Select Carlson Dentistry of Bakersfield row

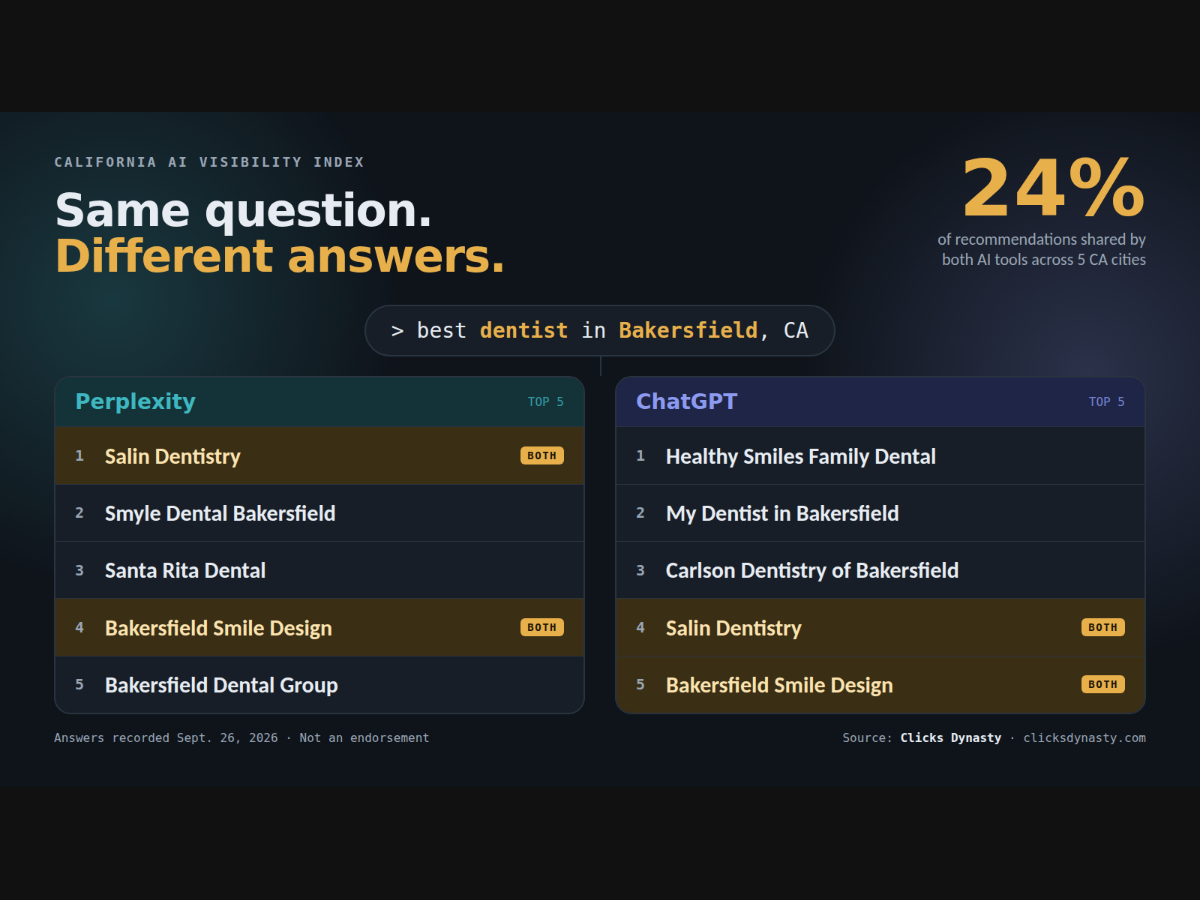tap(880, 570)
